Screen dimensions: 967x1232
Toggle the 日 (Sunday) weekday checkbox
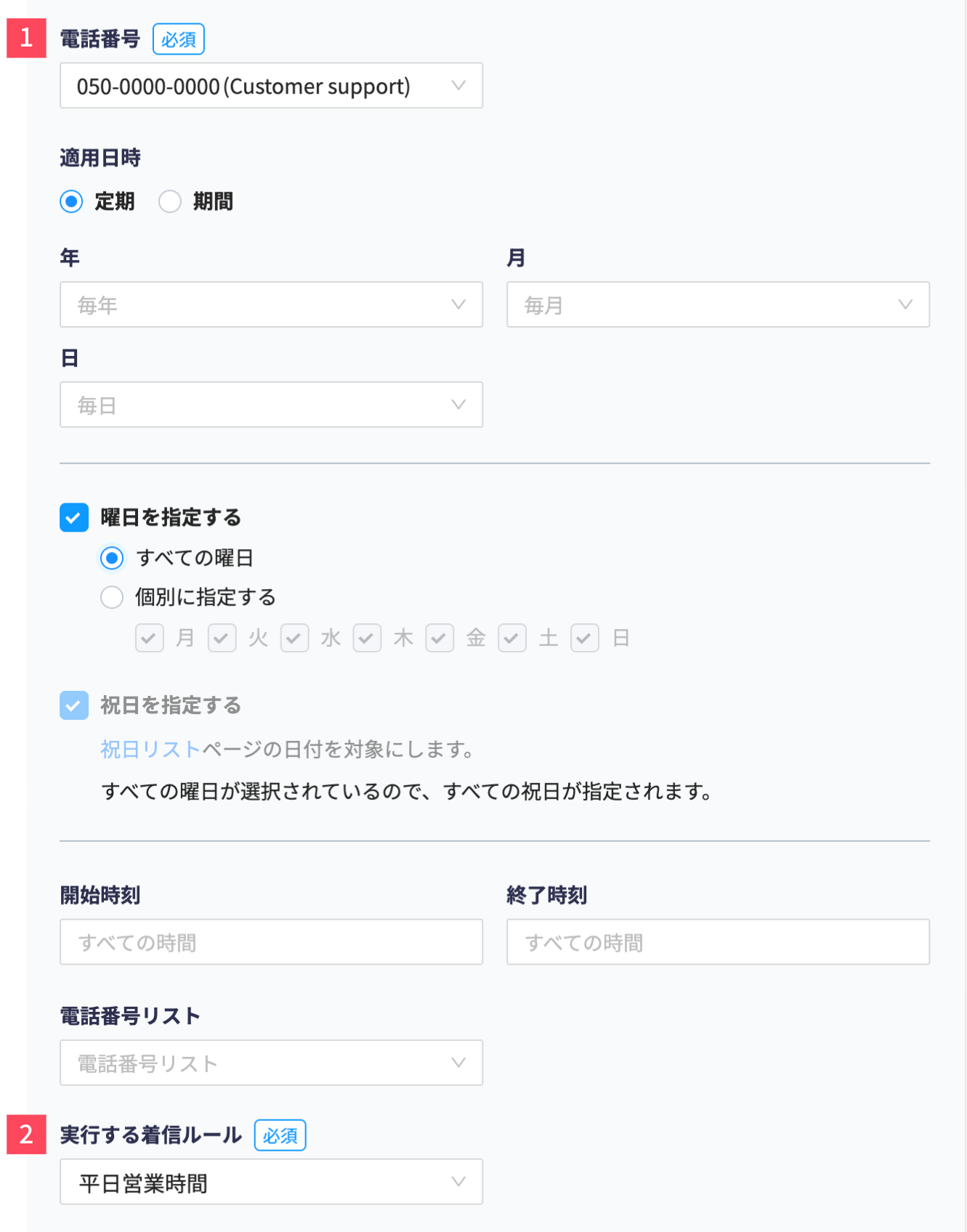[585, 638]
